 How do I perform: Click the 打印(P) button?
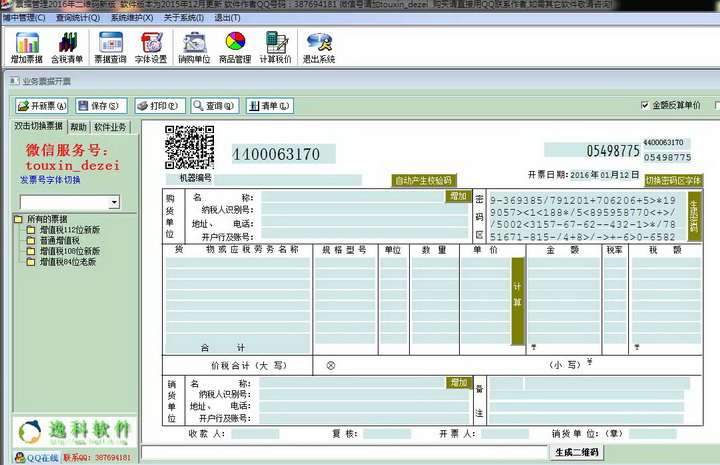160,106
